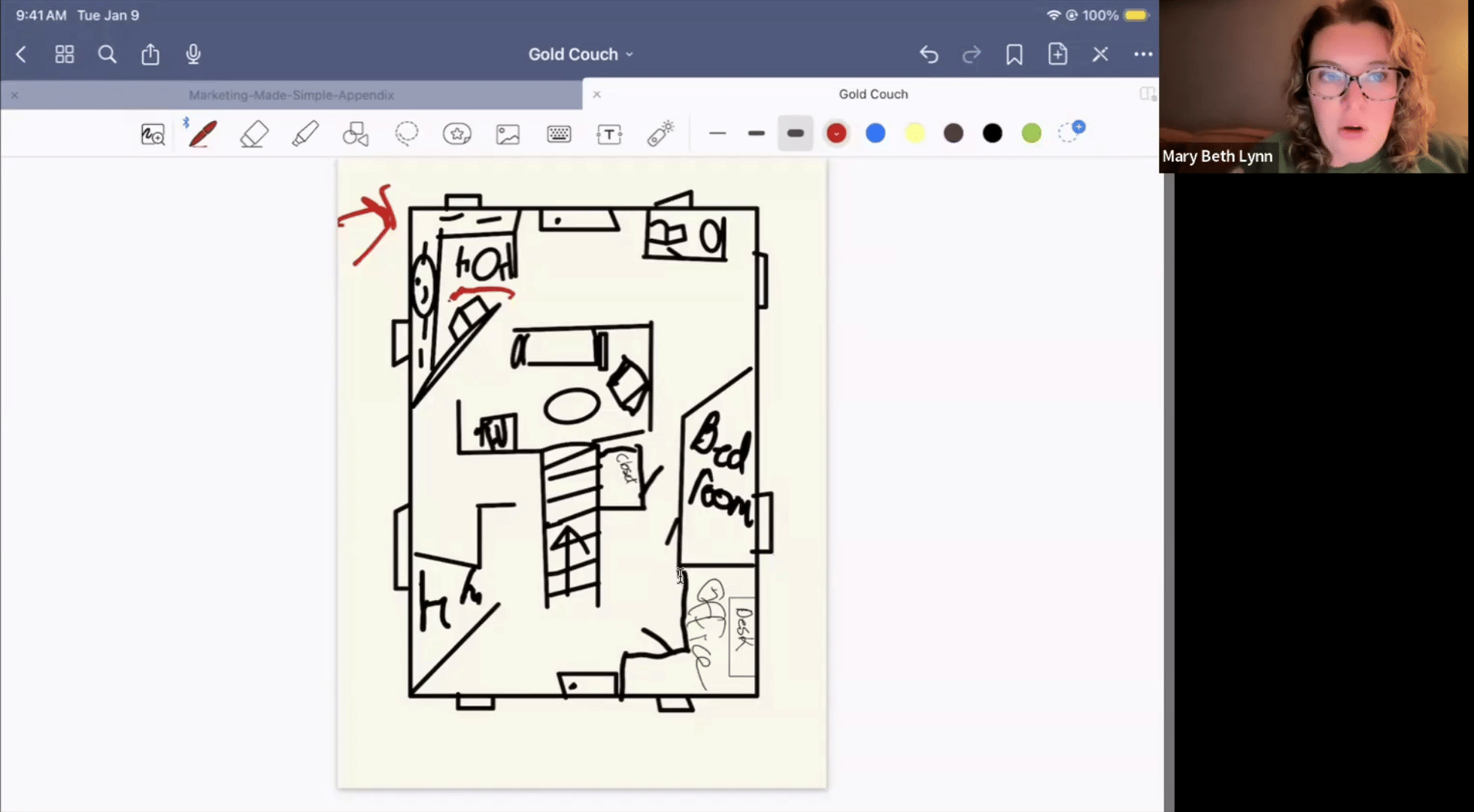Select the highlighter tool
This screenshot has width=1474, height=812.
click(x=305, y=134)
